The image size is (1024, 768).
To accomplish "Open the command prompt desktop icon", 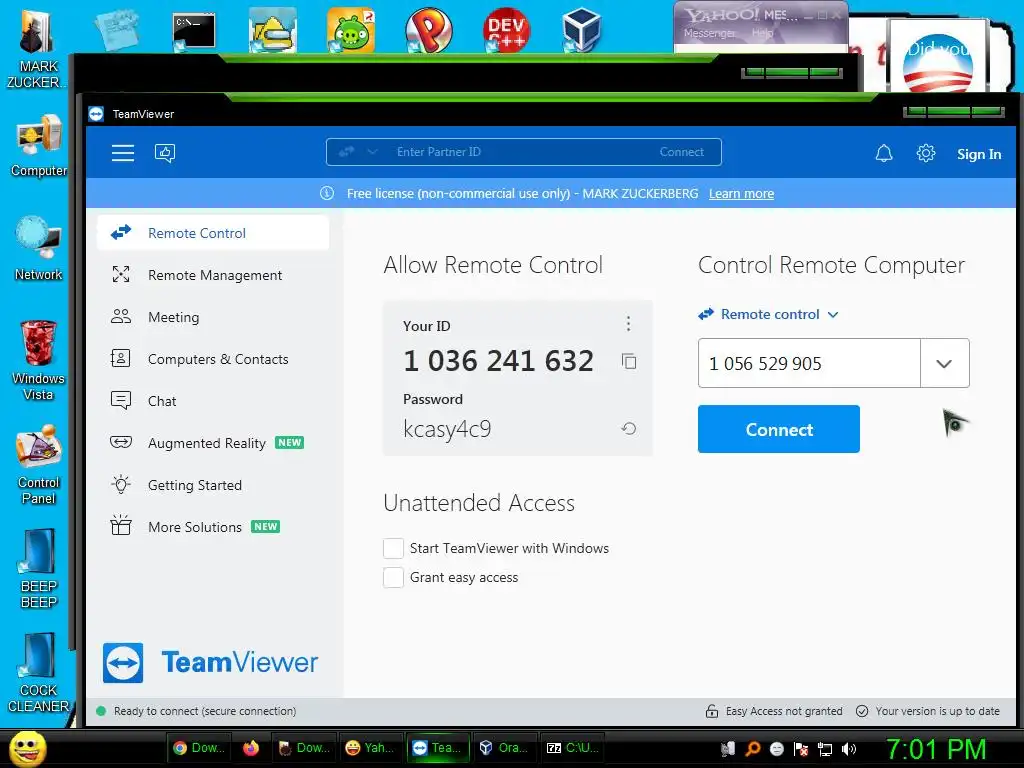I will point(194,31).
